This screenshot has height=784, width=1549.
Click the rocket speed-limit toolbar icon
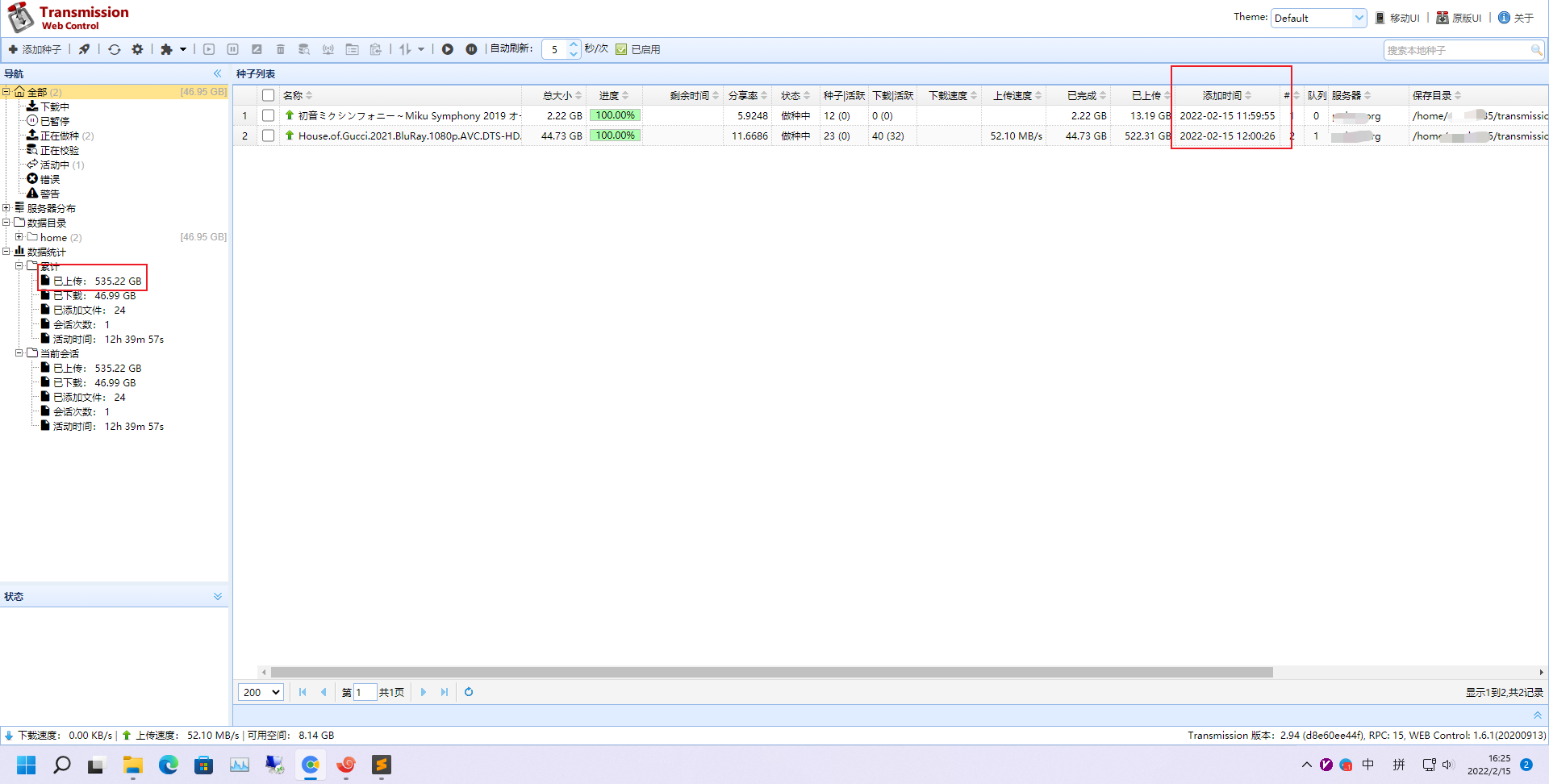[x=84, y=49]
